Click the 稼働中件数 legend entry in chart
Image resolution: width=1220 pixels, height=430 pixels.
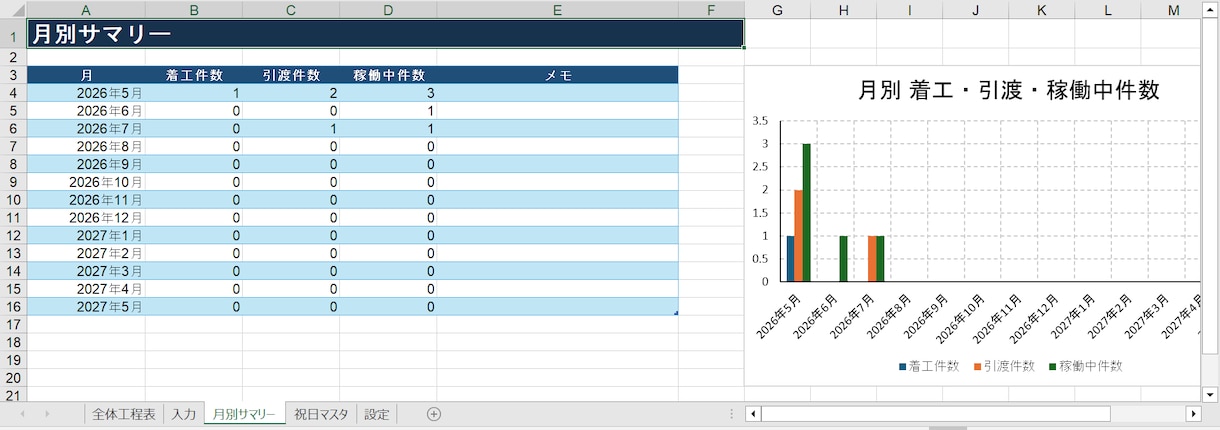(x=1085, y=366)
